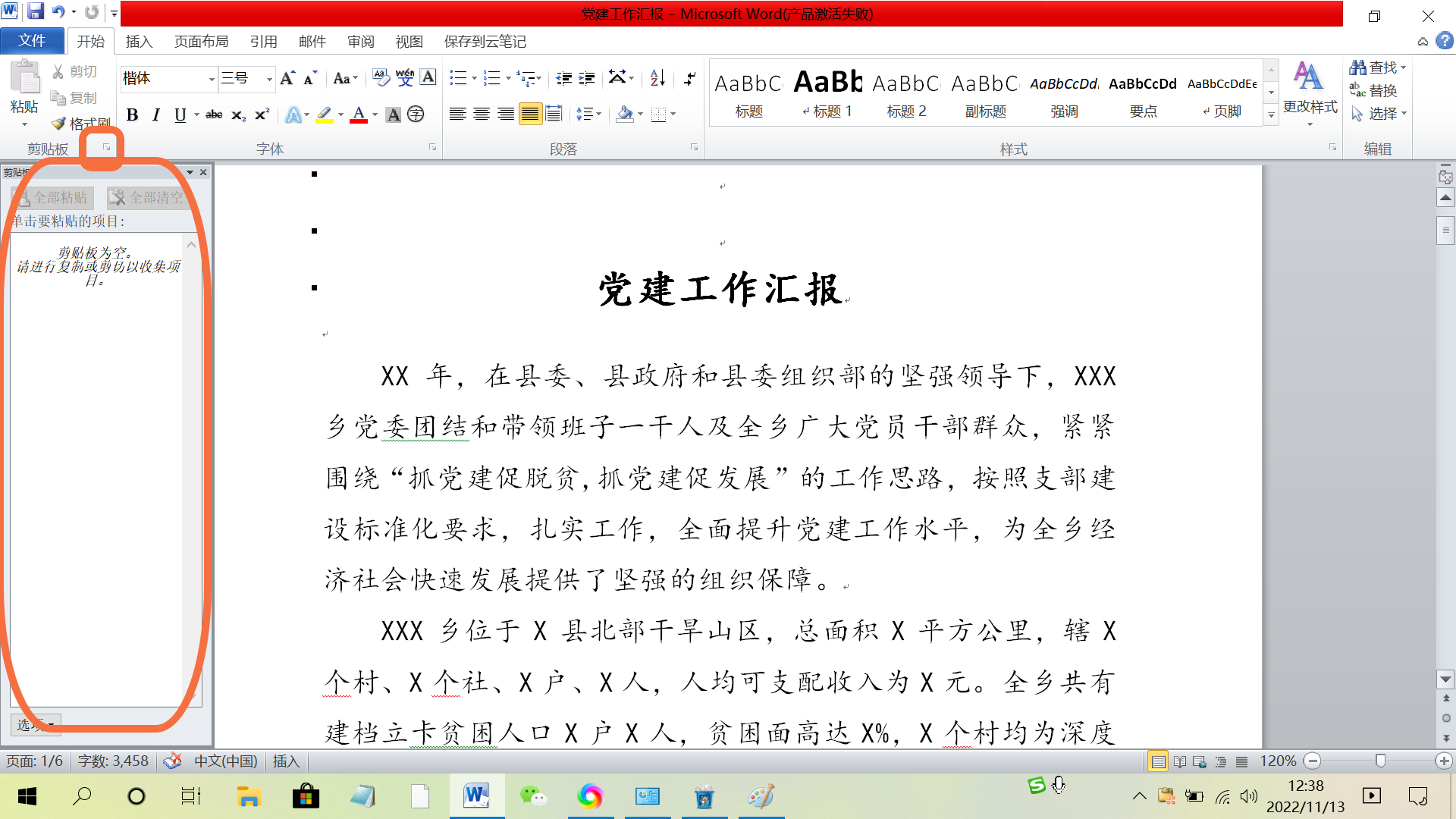Toggle Bold formatting

pos(132,115)
